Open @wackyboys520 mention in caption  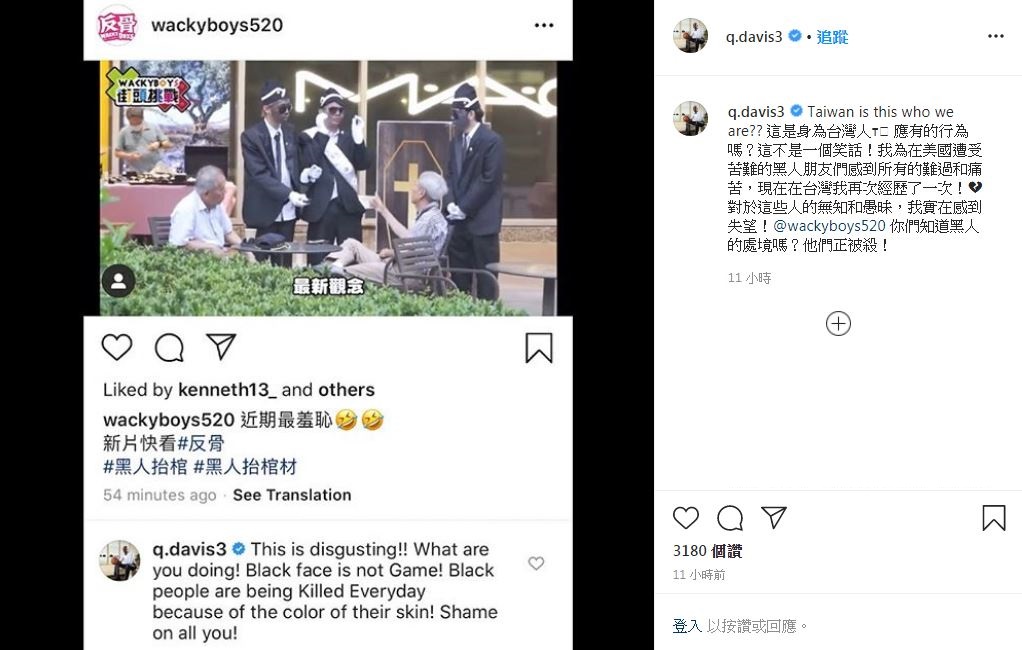[x=829, y=226]
